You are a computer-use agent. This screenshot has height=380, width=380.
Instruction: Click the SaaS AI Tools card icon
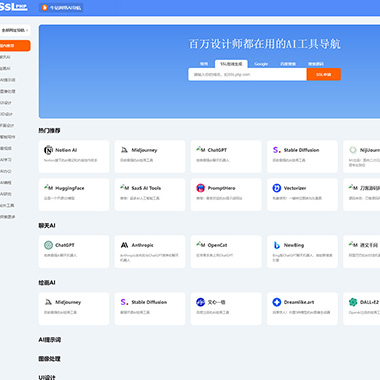coord(125,188)
